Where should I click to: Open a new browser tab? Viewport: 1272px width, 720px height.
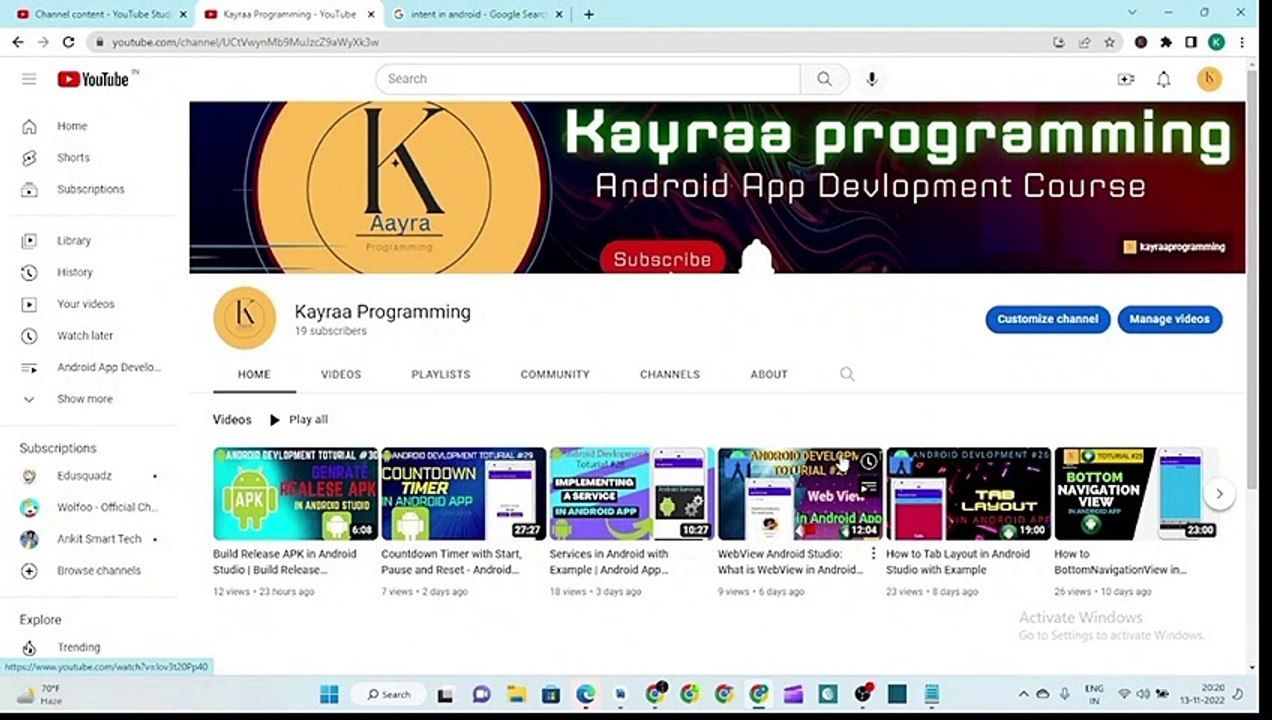589,14
